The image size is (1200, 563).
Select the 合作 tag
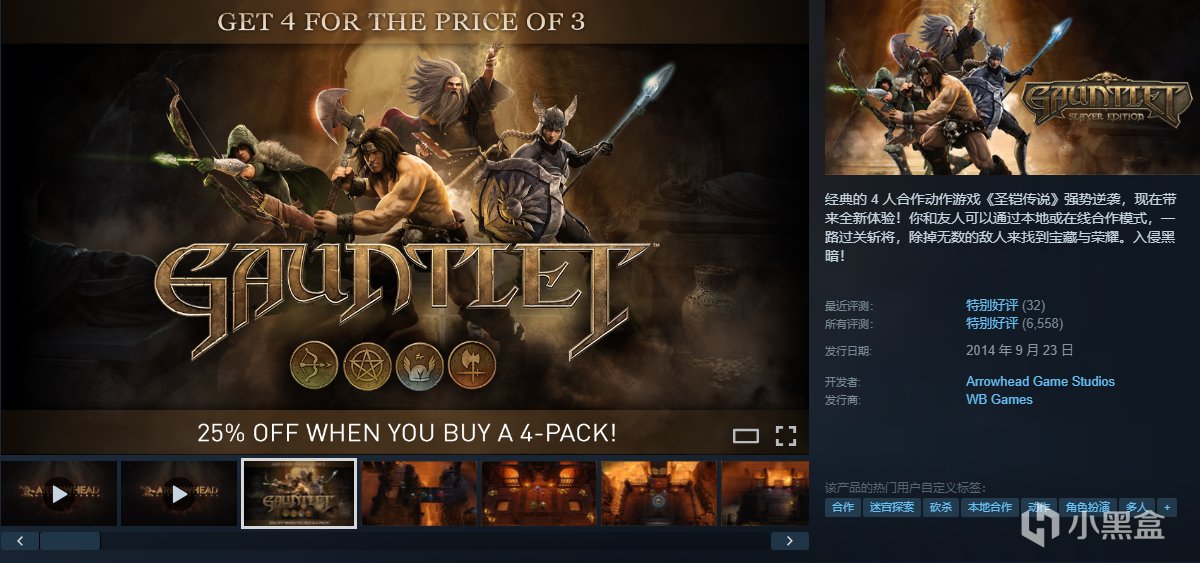tap(843, 507)
